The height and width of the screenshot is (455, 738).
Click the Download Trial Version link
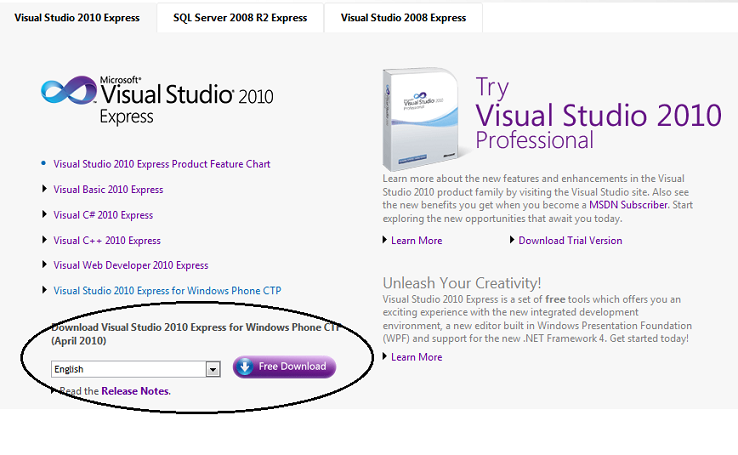point(570,241)
